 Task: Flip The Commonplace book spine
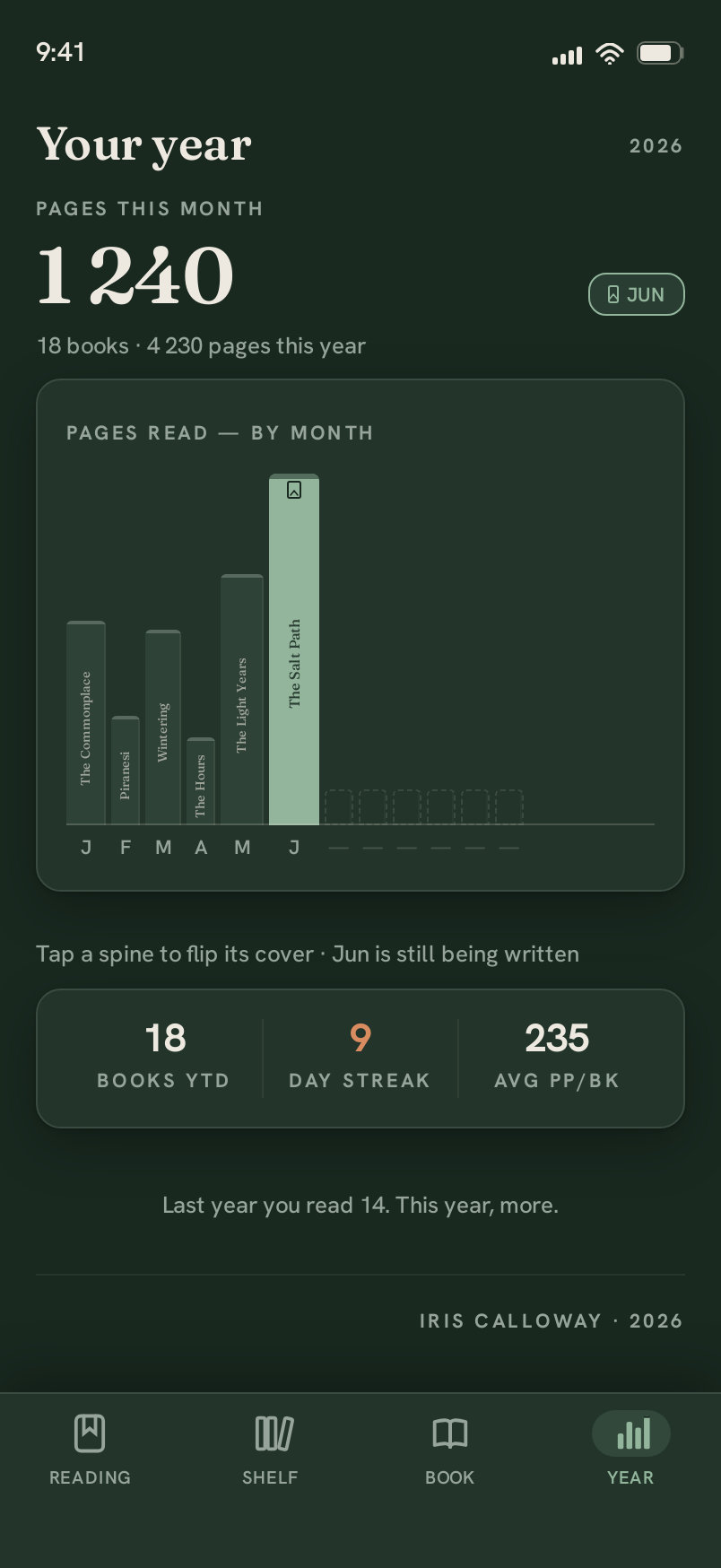coord(86,723)
